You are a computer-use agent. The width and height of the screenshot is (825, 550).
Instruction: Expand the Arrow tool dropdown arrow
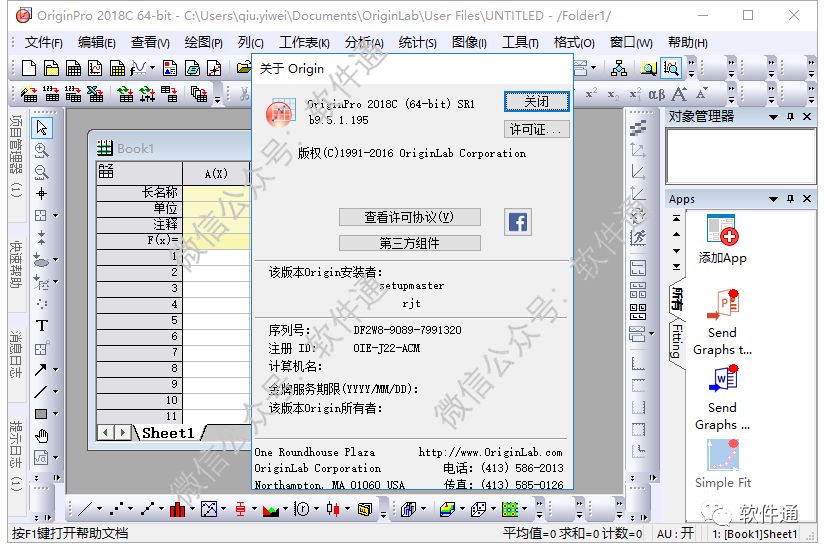(55, 369)
